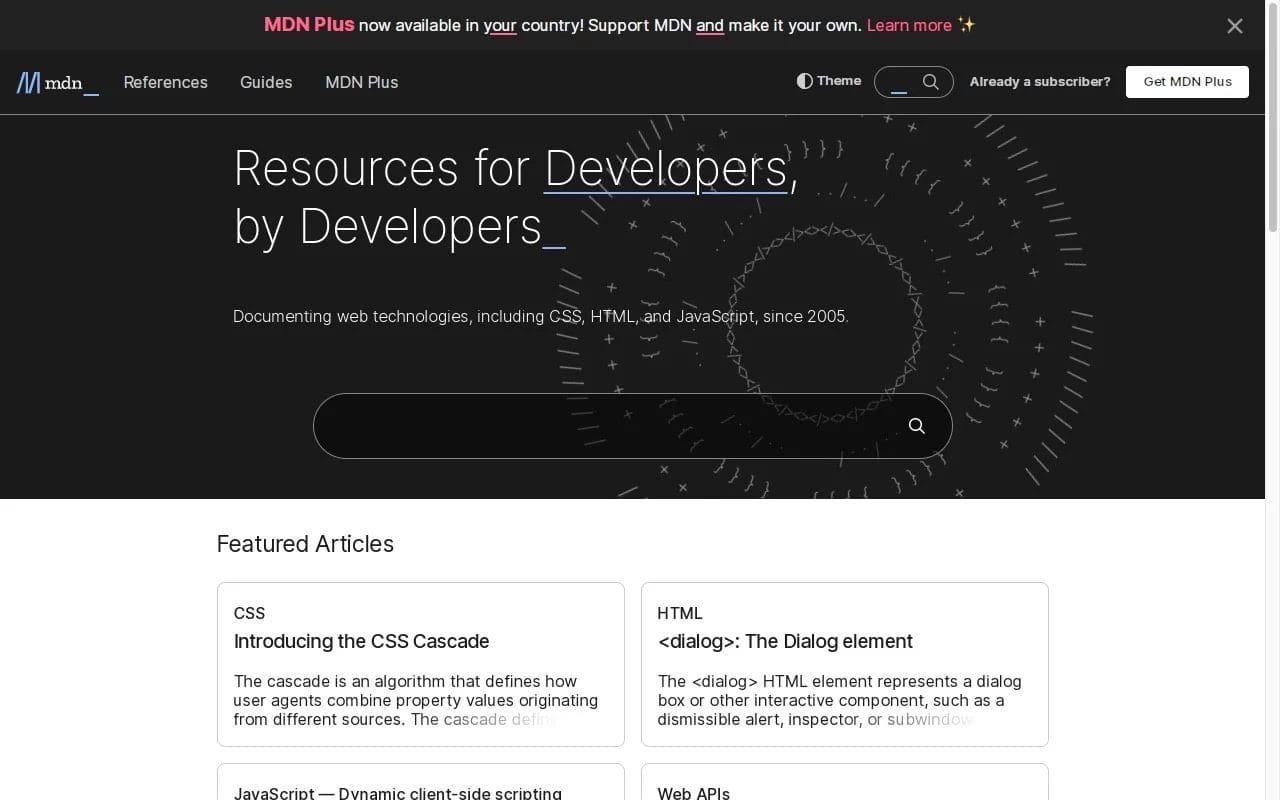1280x800 pixels.
Task: Expand the References menu
Action: coord(165,82)
